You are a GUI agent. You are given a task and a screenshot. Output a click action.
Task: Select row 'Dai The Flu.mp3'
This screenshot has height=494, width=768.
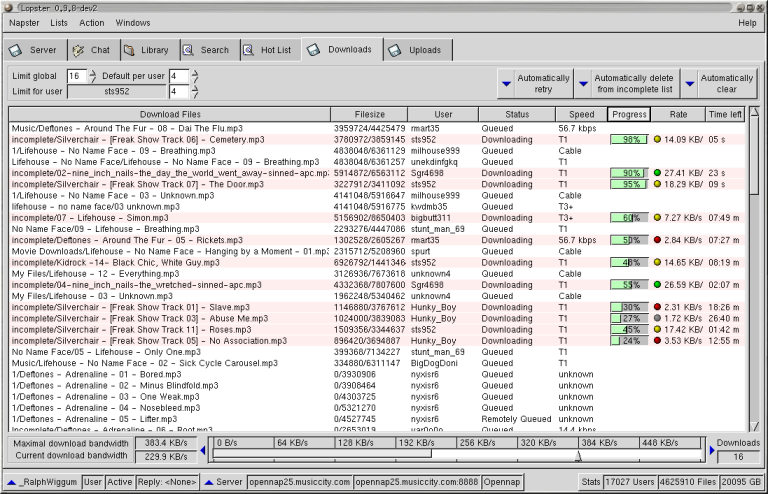pyautogui.click(x=377, y=128)
